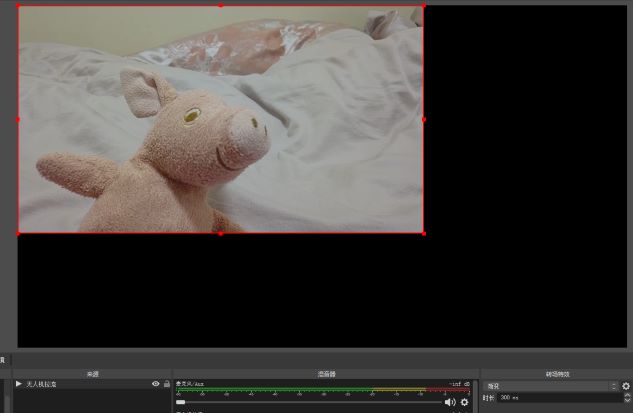This screenshot has width=633, height=413.
Task: Click the bottom-right red resize handle
Action: (423, 233)
